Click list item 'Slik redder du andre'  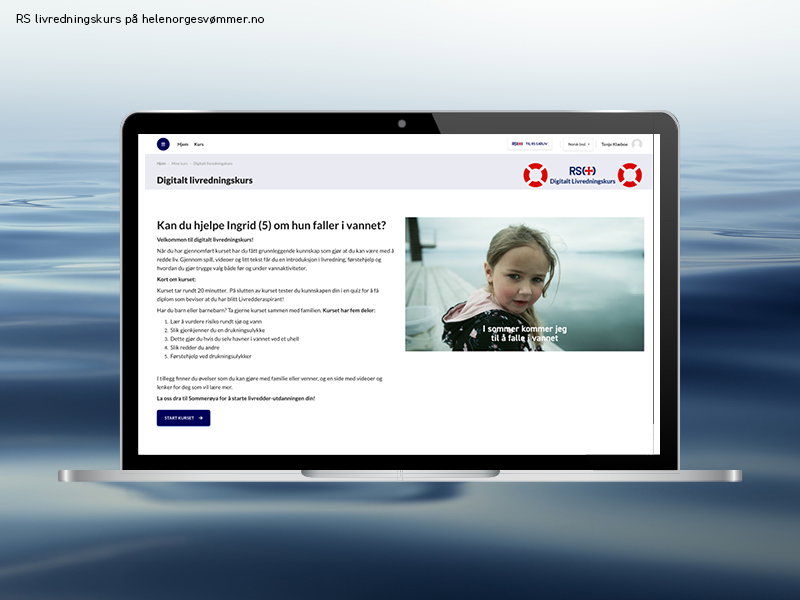pos(195,347)
